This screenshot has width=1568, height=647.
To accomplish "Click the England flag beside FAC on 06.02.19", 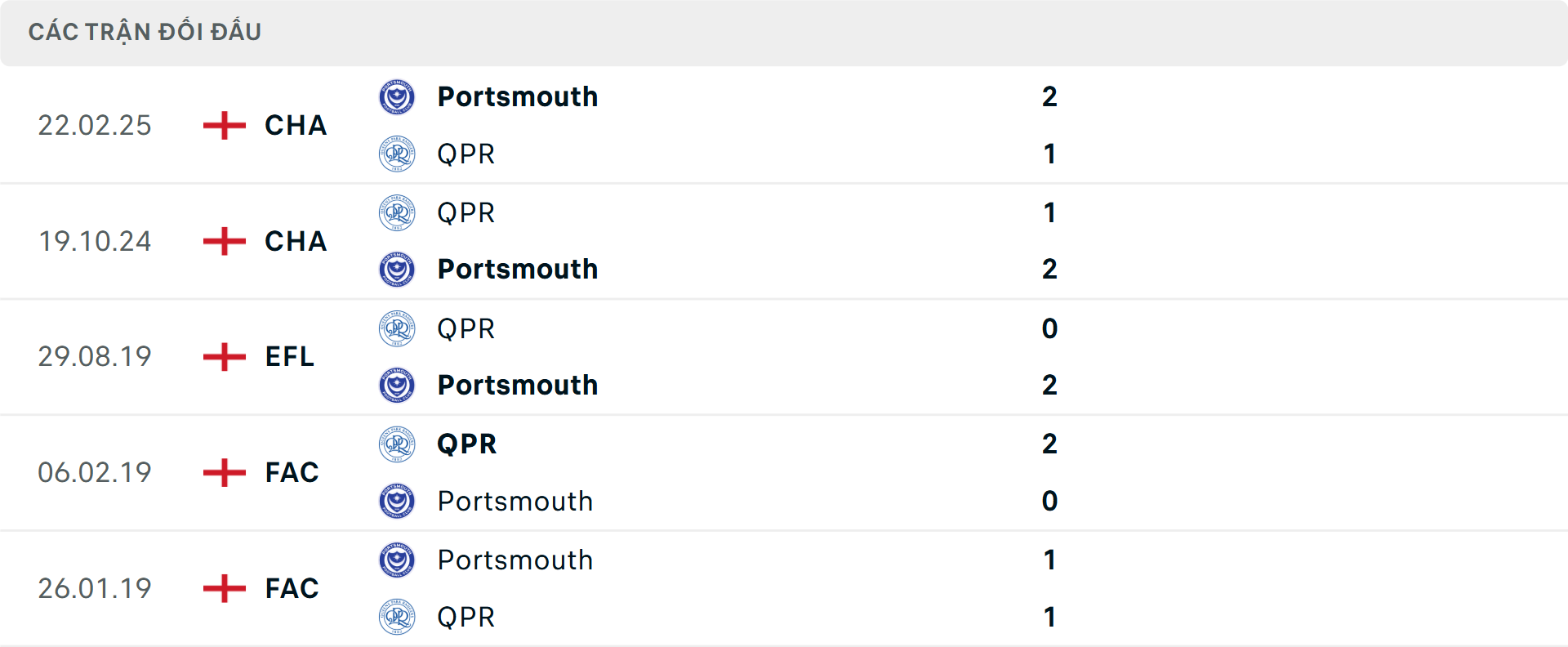I will point(222,472).
